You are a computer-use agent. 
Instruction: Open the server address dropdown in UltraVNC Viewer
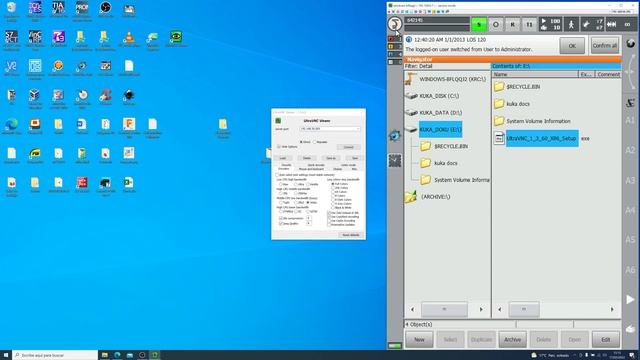coord(358,129)
